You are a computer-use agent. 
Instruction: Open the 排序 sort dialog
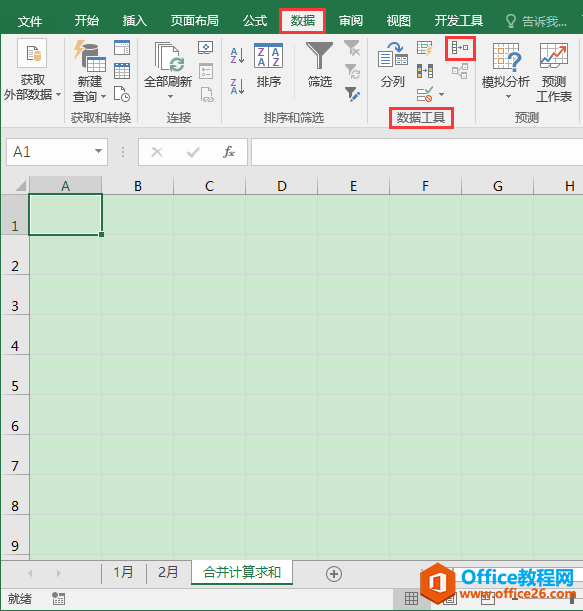click(x=269, y=65)
